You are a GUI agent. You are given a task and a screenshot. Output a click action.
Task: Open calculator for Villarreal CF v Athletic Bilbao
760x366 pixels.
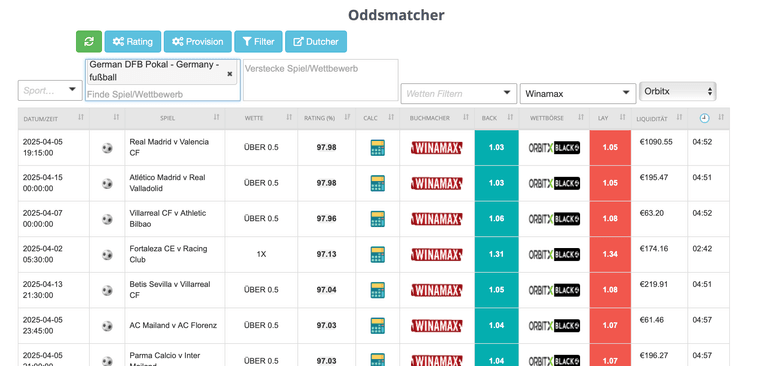pos(378,219)
